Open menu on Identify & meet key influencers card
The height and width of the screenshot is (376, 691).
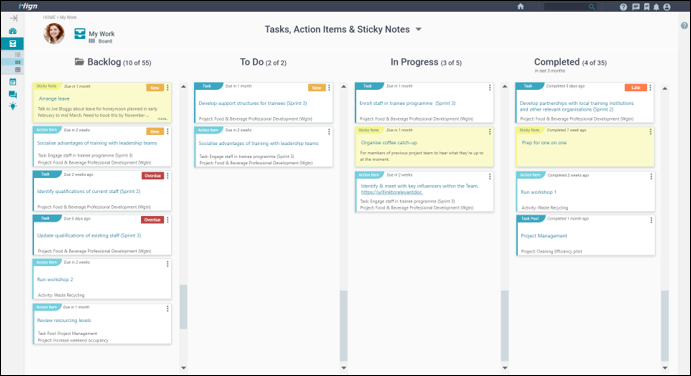pyautogui.click(x=490, y=176)
